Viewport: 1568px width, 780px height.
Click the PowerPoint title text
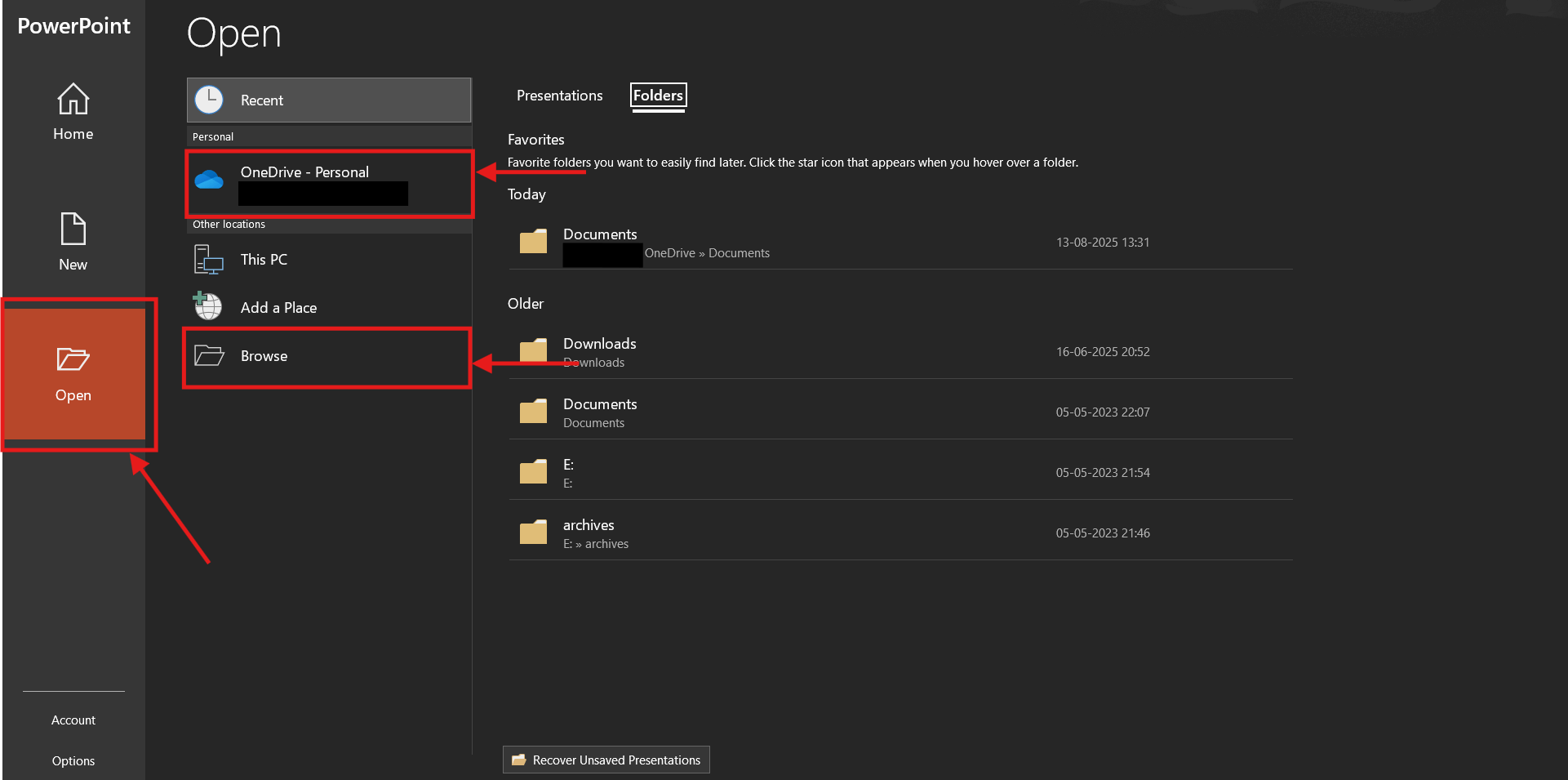click(73, 26)
